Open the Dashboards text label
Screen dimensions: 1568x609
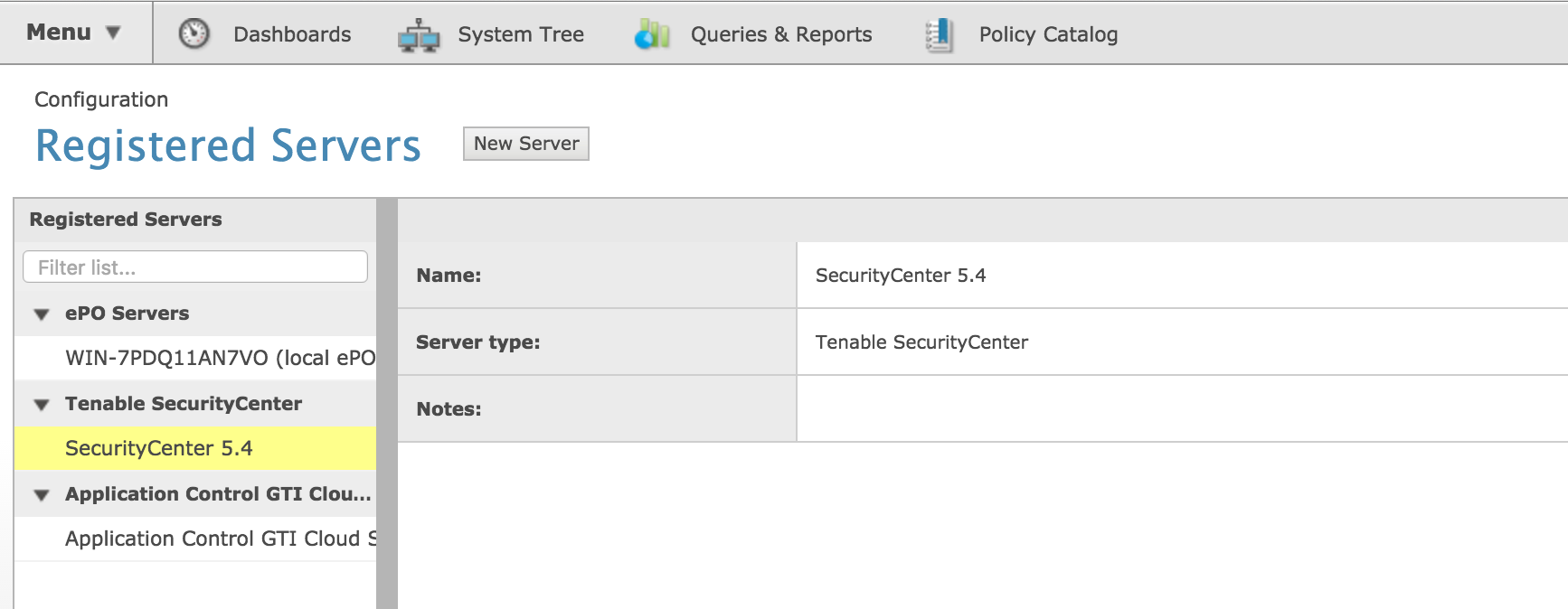[291, 34]
